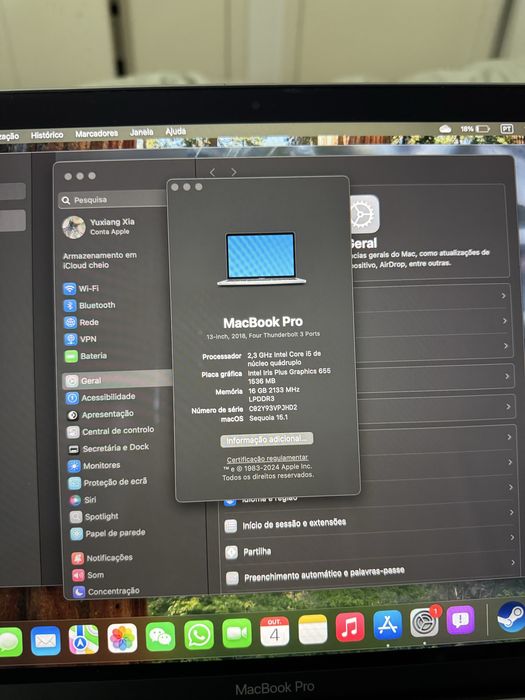This screenshot has width=525, height=700.
Task: Open the Marcadores menu
Action: pyautogui.click(x=96, y=133)
